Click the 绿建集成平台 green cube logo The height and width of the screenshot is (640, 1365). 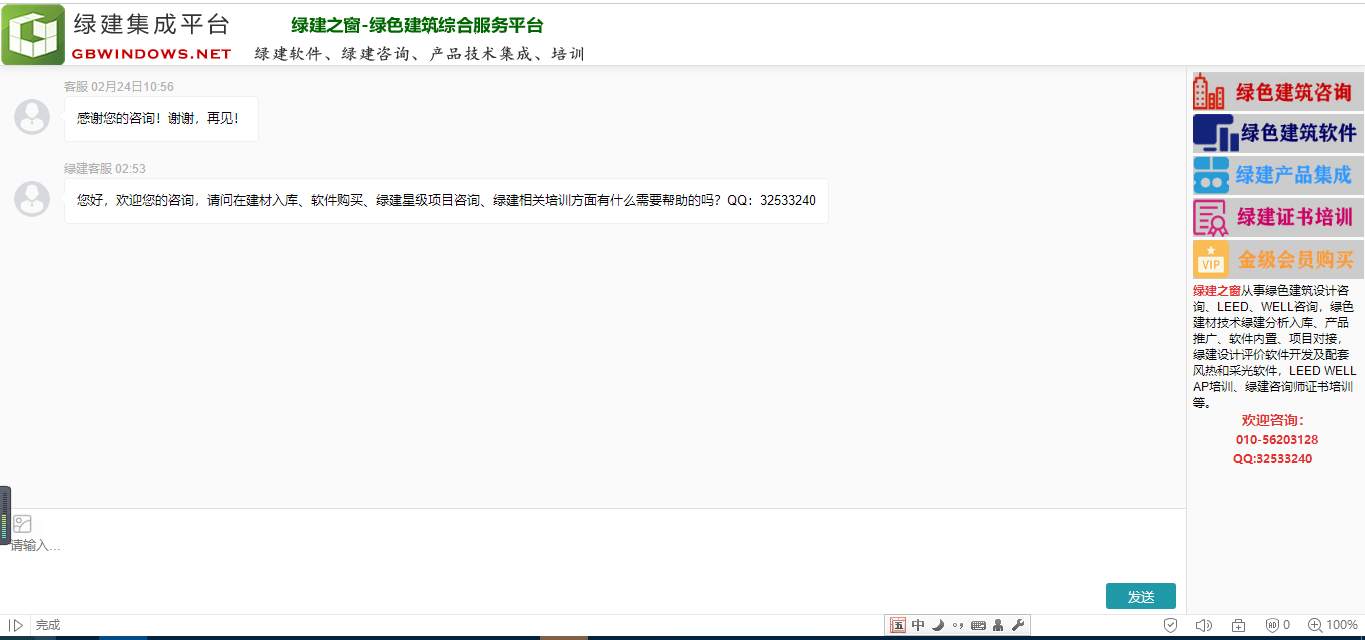point(33,35)
